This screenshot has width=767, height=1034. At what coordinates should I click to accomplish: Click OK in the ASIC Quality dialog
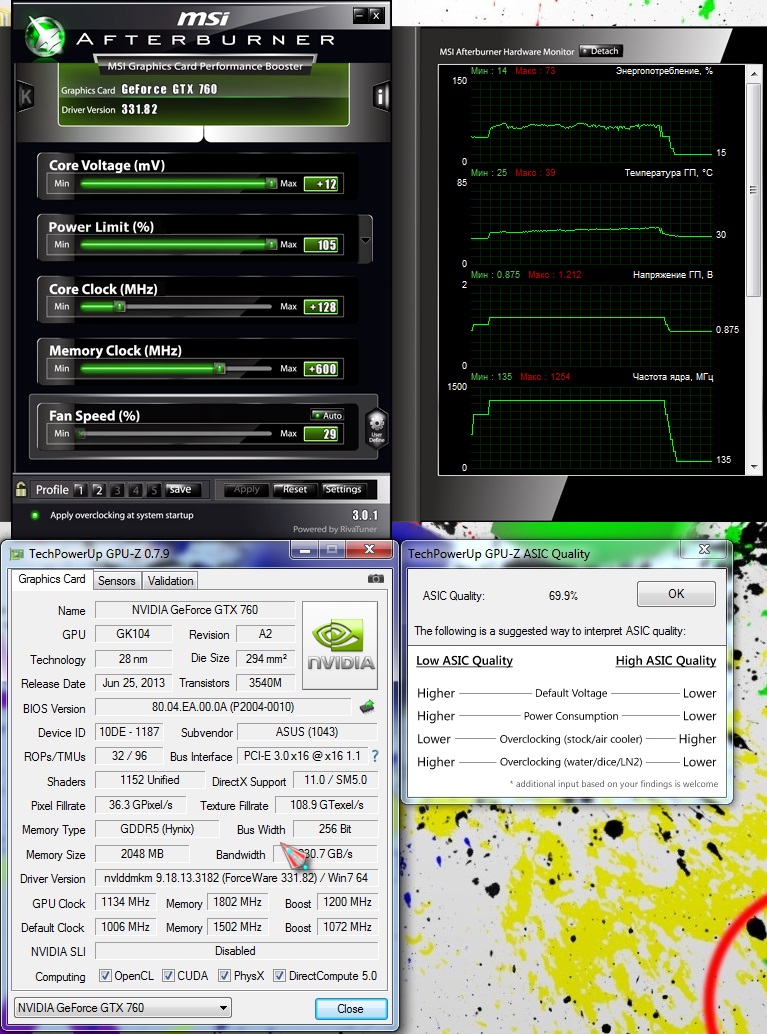[676, 593]
